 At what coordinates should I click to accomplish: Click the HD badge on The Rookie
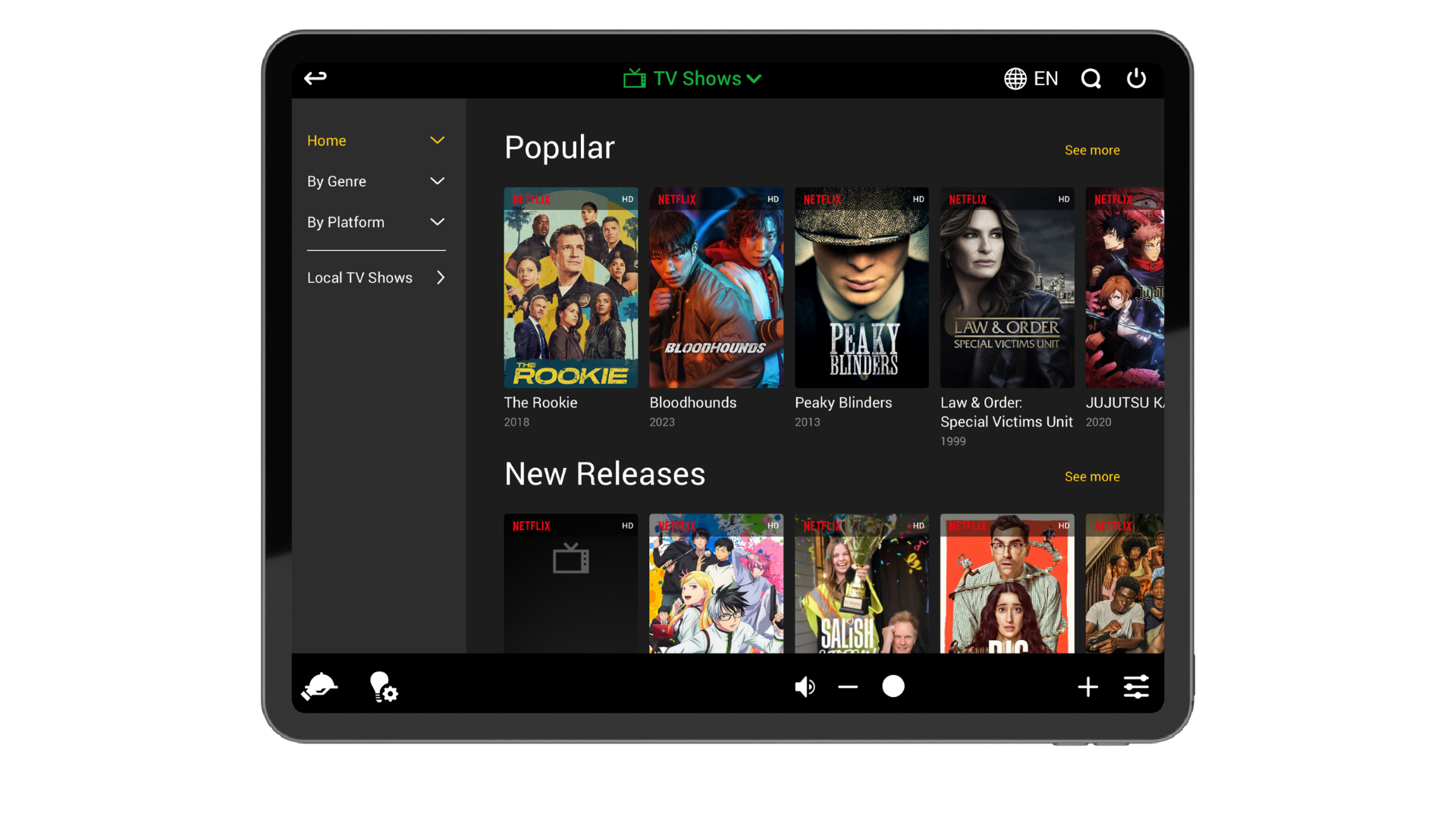(x=628, y=199)
